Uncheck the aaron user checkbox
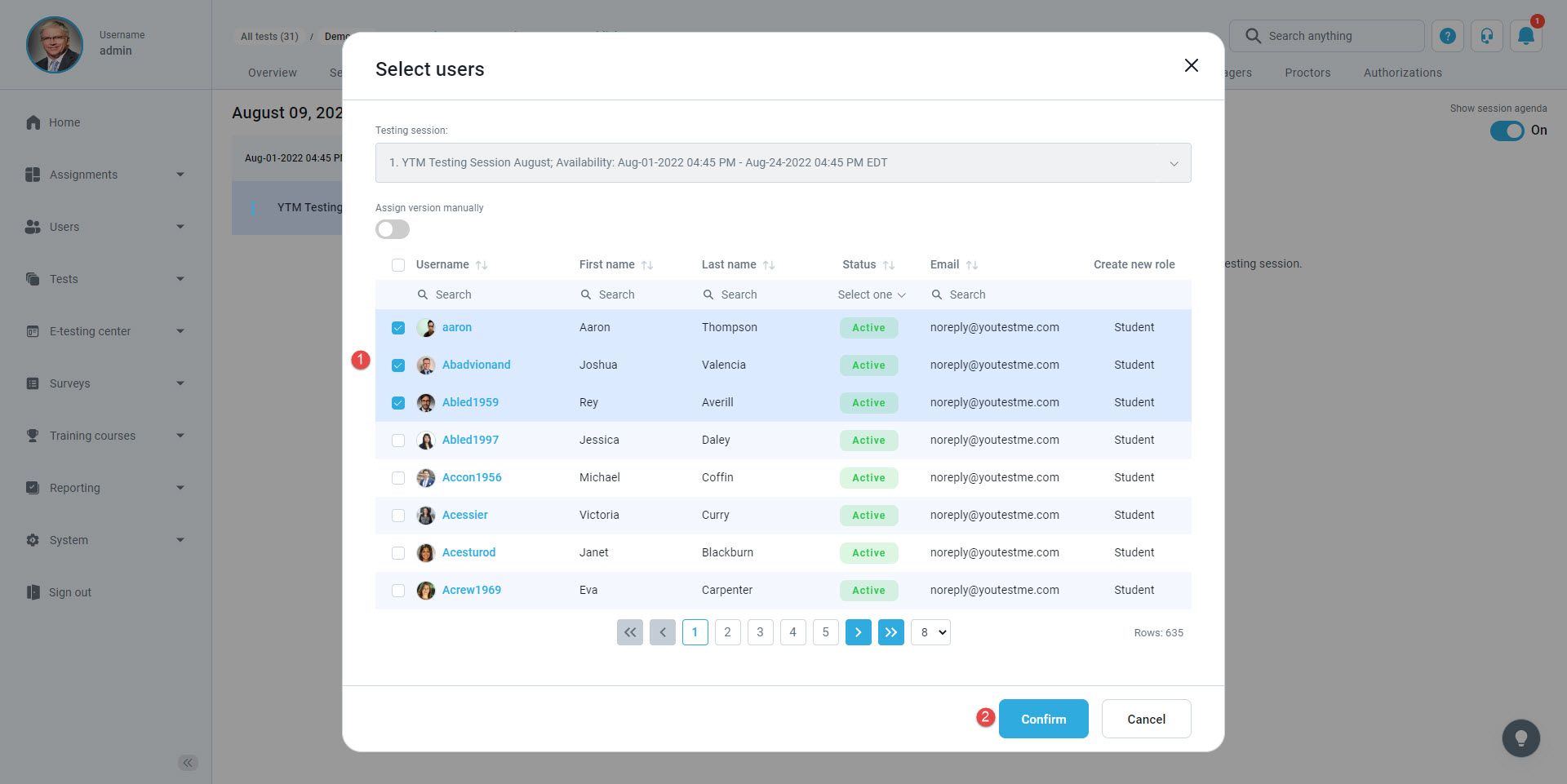This screenshot has height=784, width=1567. 398,328
